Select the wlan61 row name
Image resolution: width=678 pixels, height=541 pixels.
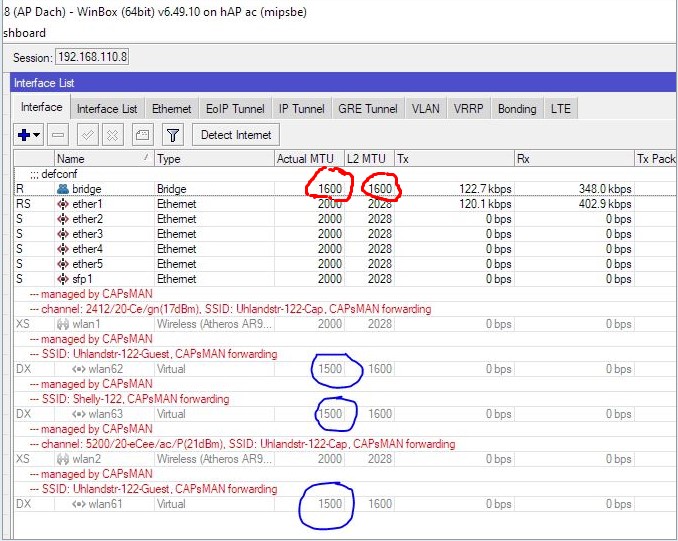tap(106, 504)
